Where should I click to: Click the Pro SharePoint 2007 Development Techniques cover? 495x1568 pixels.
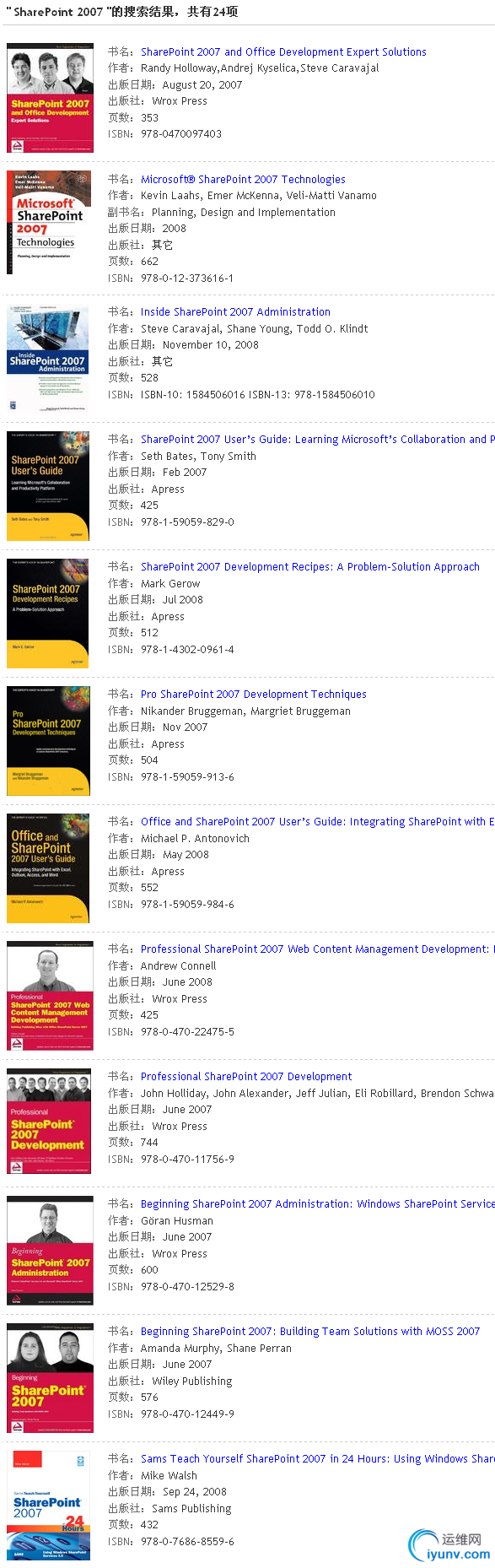pos(48,741)
